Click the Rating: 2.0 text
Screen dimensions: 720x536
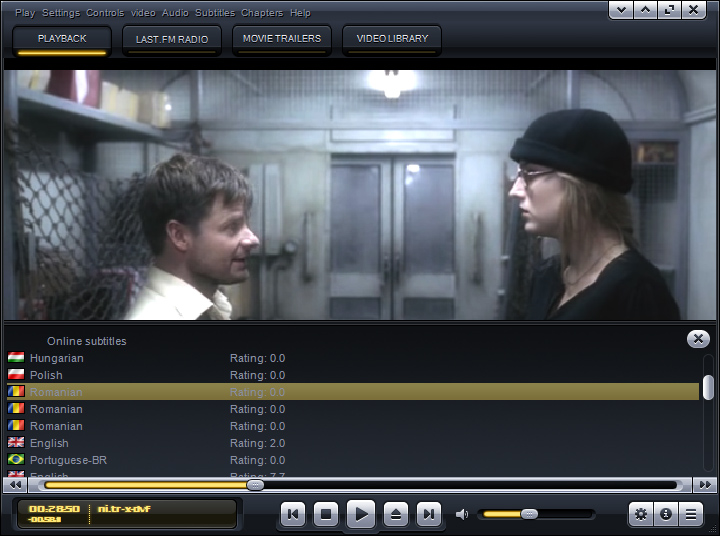pos(257,443)
